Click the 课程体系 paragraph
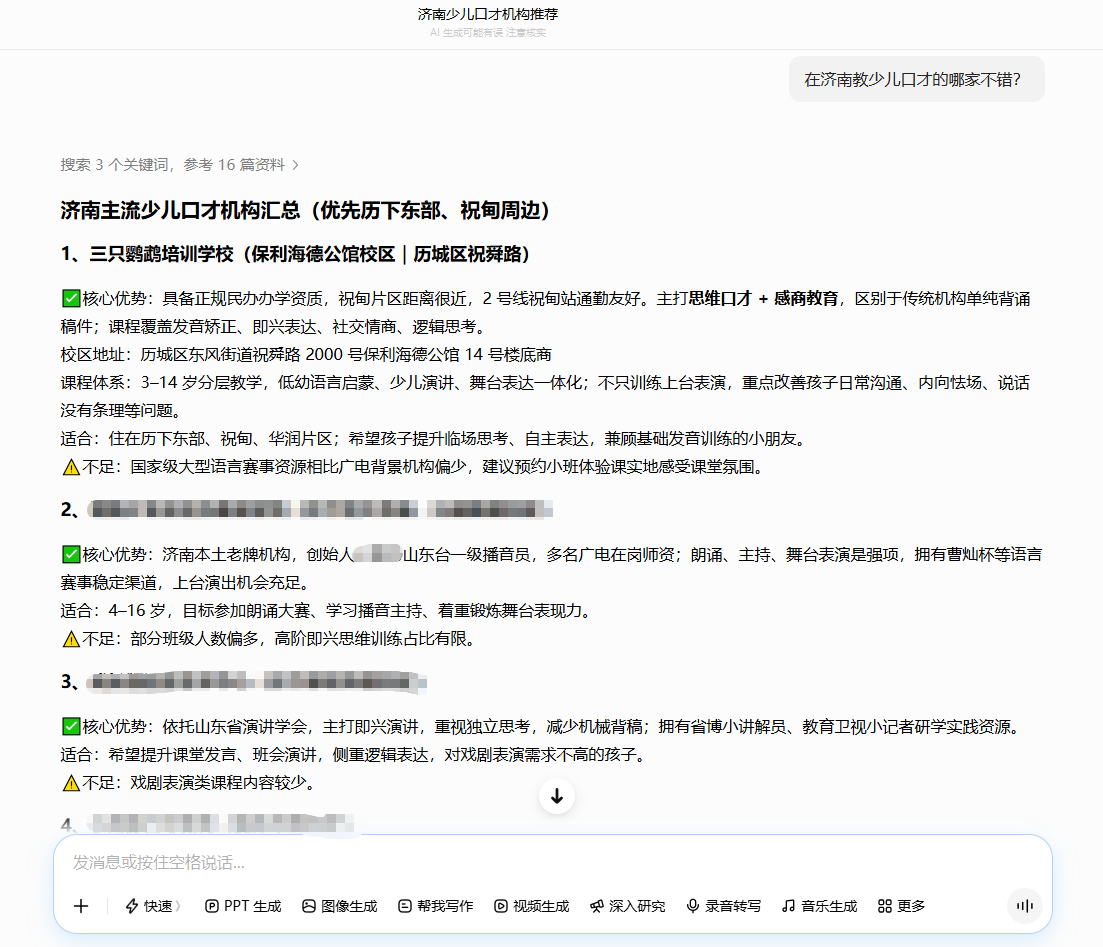Screen dimensions: 1103x947 [x=545, y=396]
